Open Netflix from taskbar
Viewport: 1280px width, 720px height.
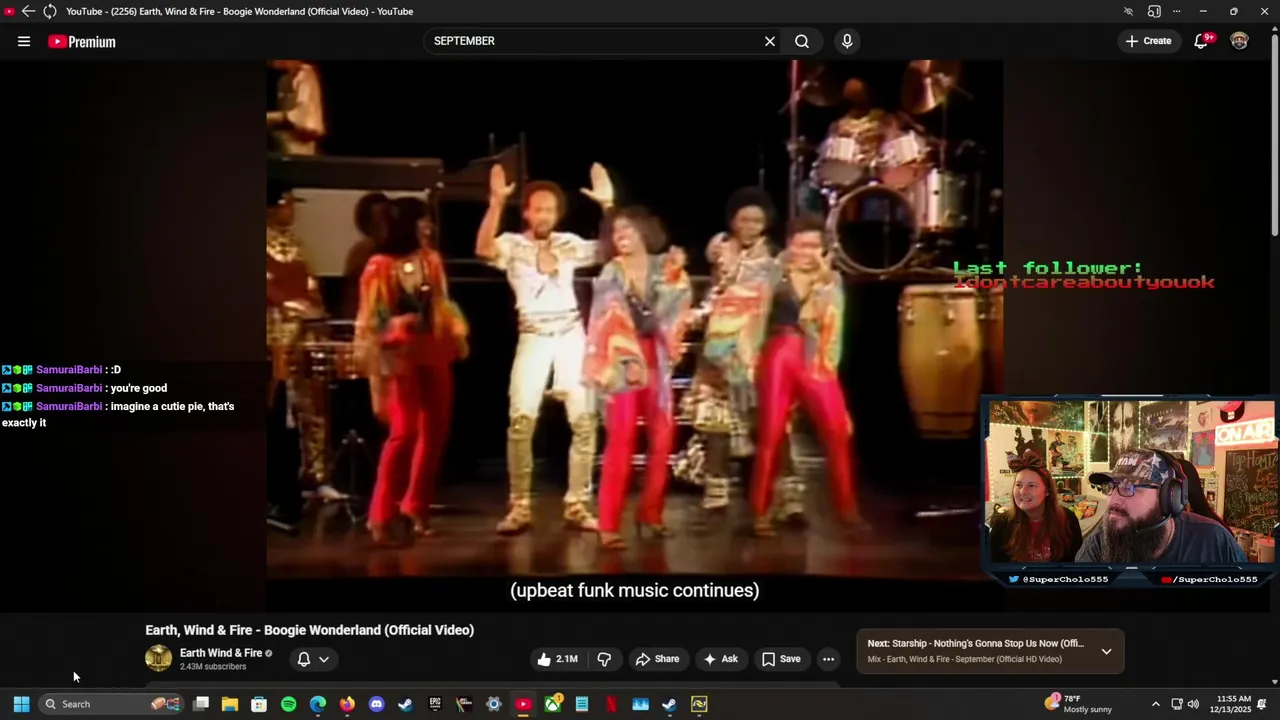click(611, 704)
